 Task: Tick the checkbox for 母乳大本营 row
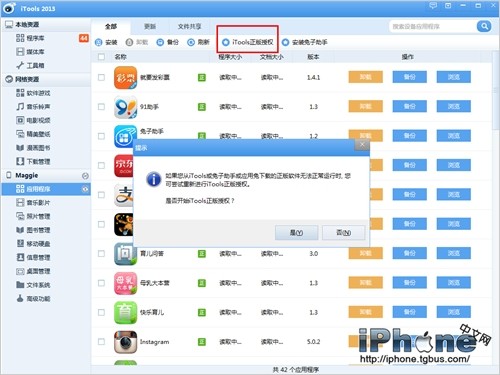pyautogui.click(x=101, y=283)
